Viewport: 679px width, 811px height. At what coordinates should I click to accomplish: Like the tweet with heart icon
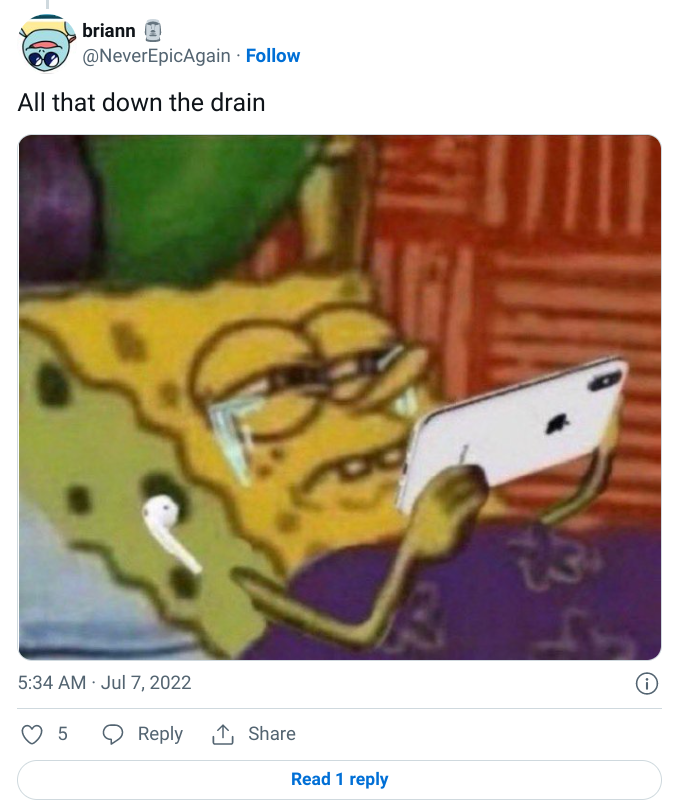[x=32, y=734]
